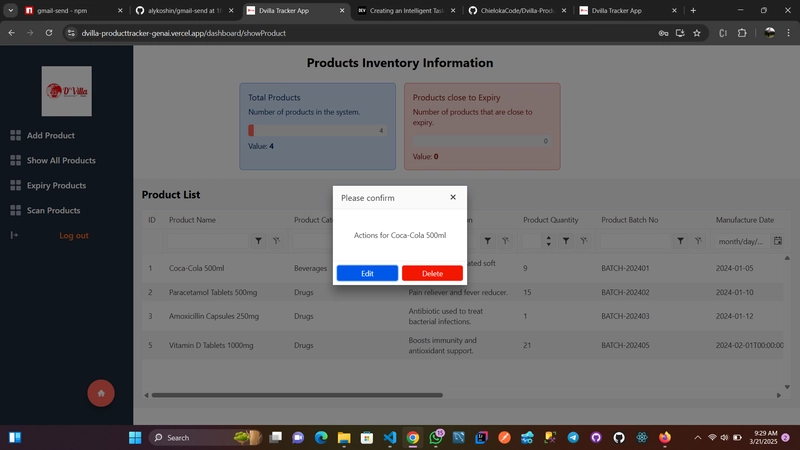Screen dimensions: 800x450
Task: Sort by Product Name column header
Action: pos(192,220)
